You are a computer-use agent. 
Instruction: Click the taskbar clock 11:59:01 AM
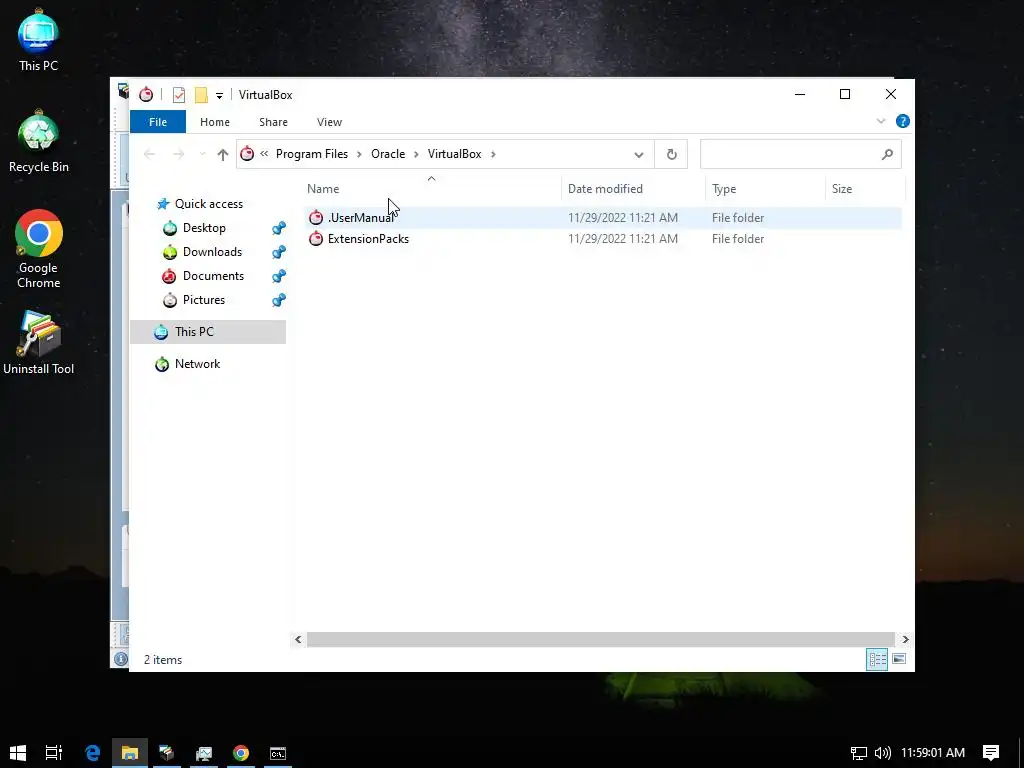[933, 753]
